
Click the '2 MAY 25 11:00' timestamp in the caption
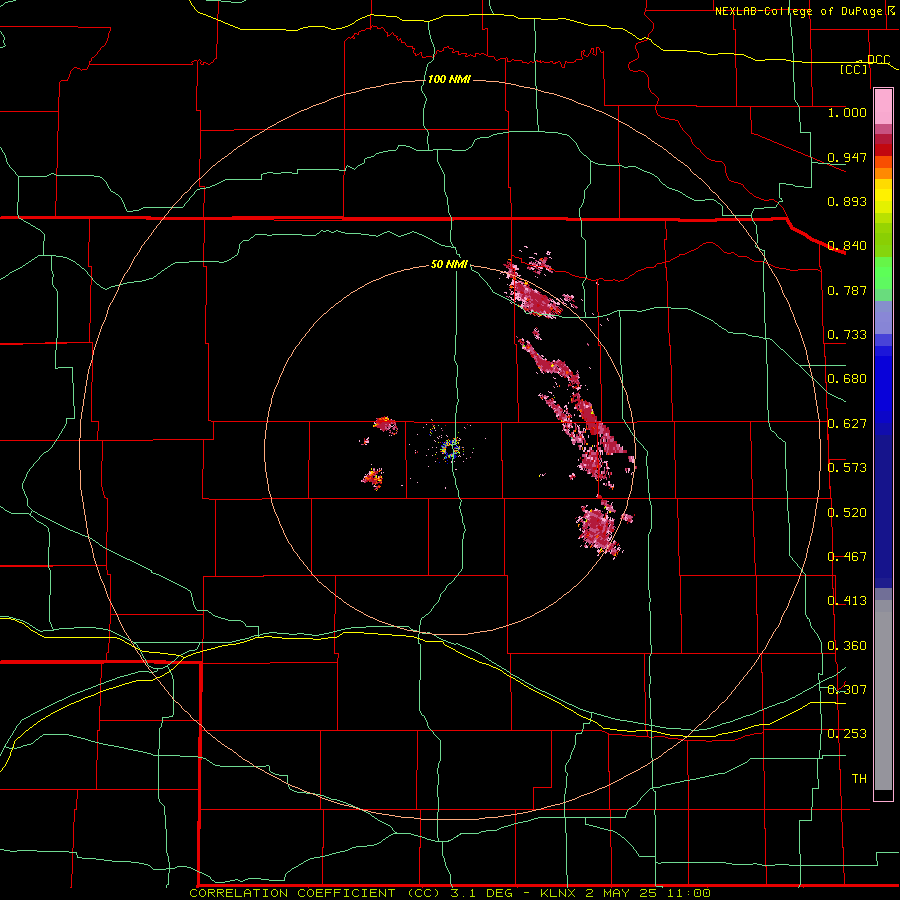pyautogui.click(x=648, y=893)
